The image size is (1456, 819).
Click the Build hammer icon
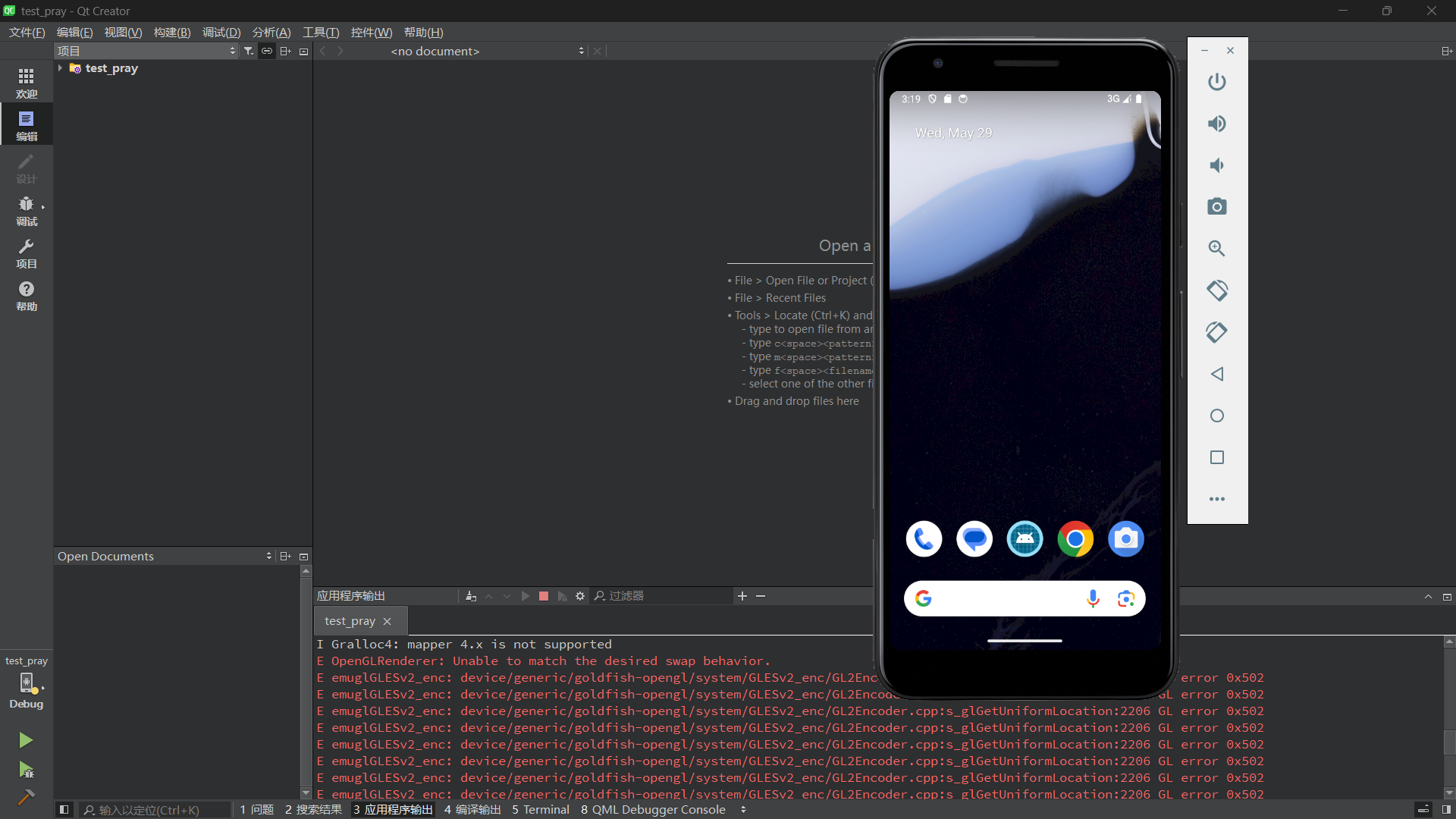point(26,797)
